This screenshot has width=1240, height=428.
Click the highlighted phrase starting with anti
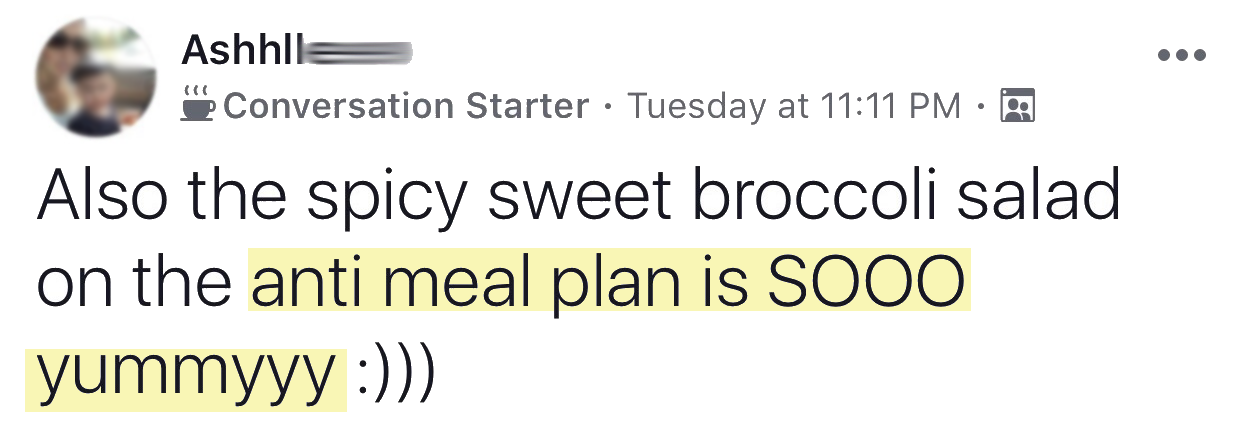pyautogui.click(x=609, y=284)
